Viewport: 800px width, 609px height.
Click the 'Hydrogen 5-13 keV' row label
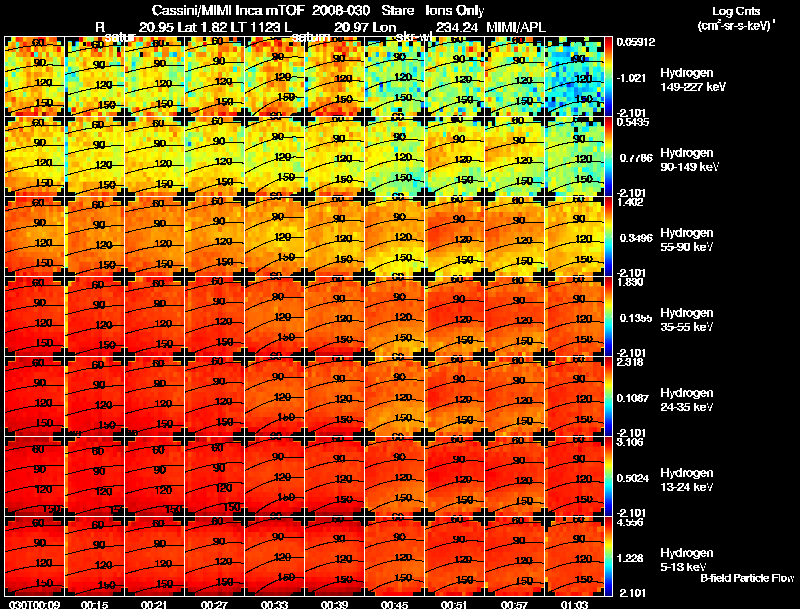tap(687, 560)
